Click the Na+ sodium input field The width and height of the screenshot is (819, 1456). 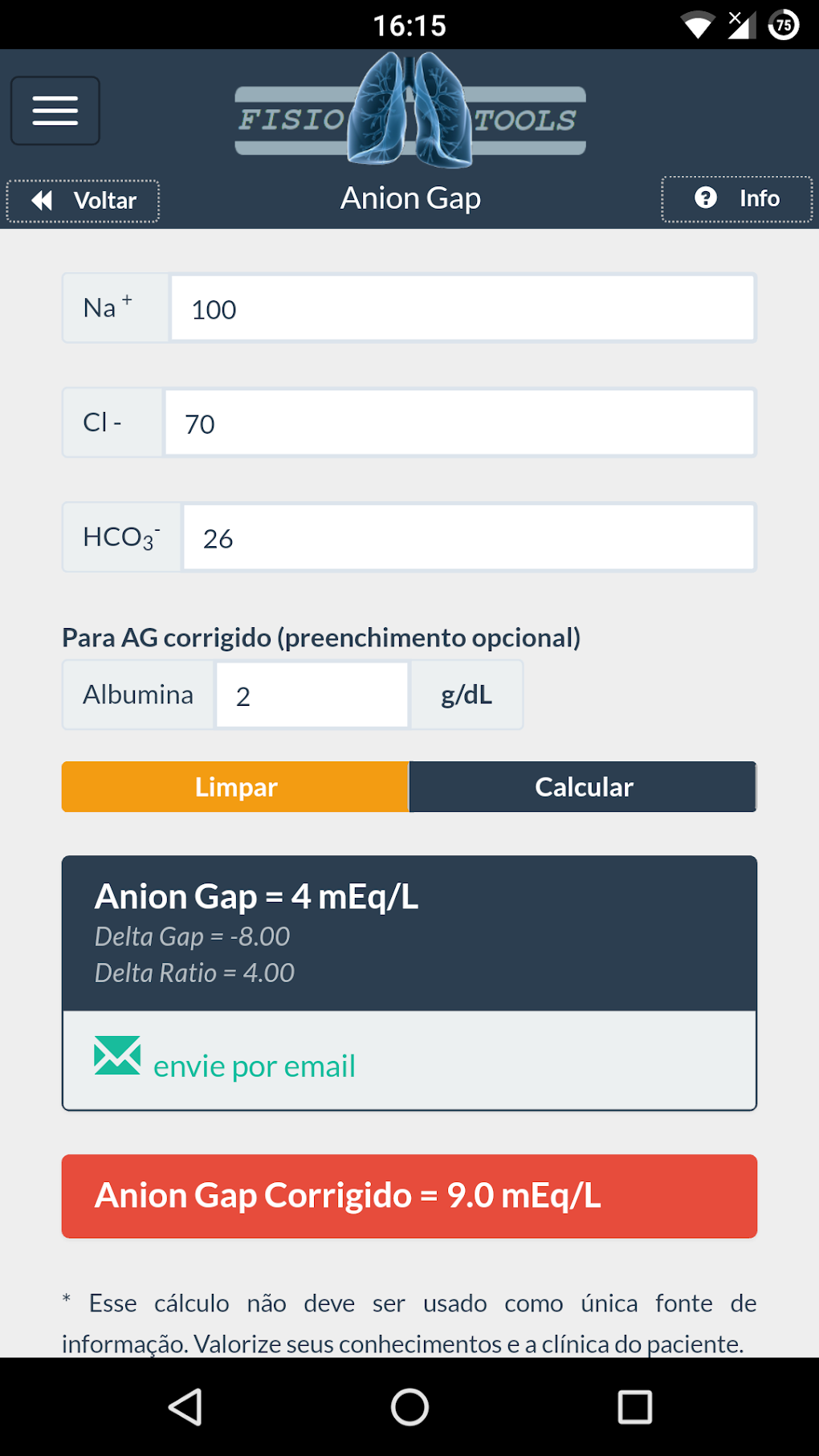462,308
